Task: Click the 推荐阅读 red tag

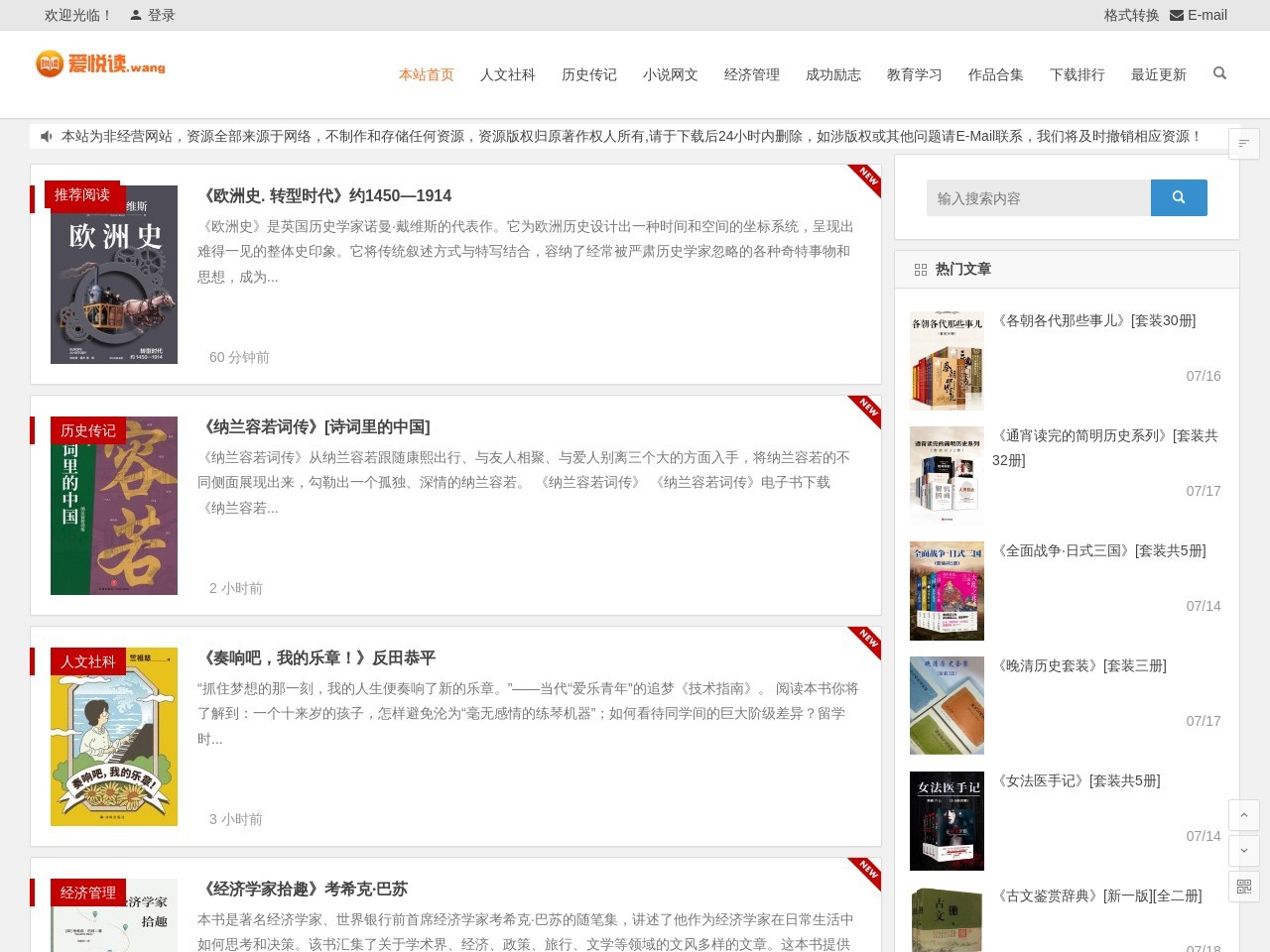Action: coord(82,195)
